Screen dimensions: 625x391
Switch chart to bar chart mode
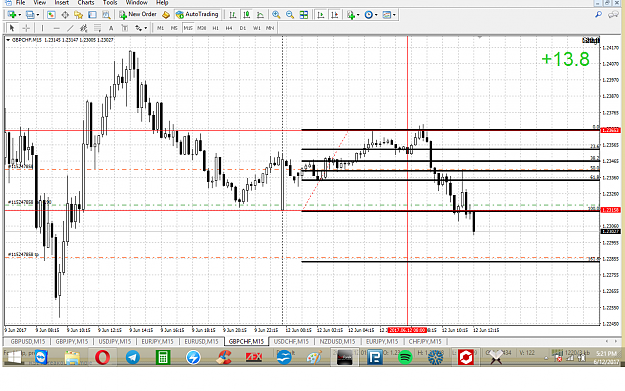tap(233, 15)
